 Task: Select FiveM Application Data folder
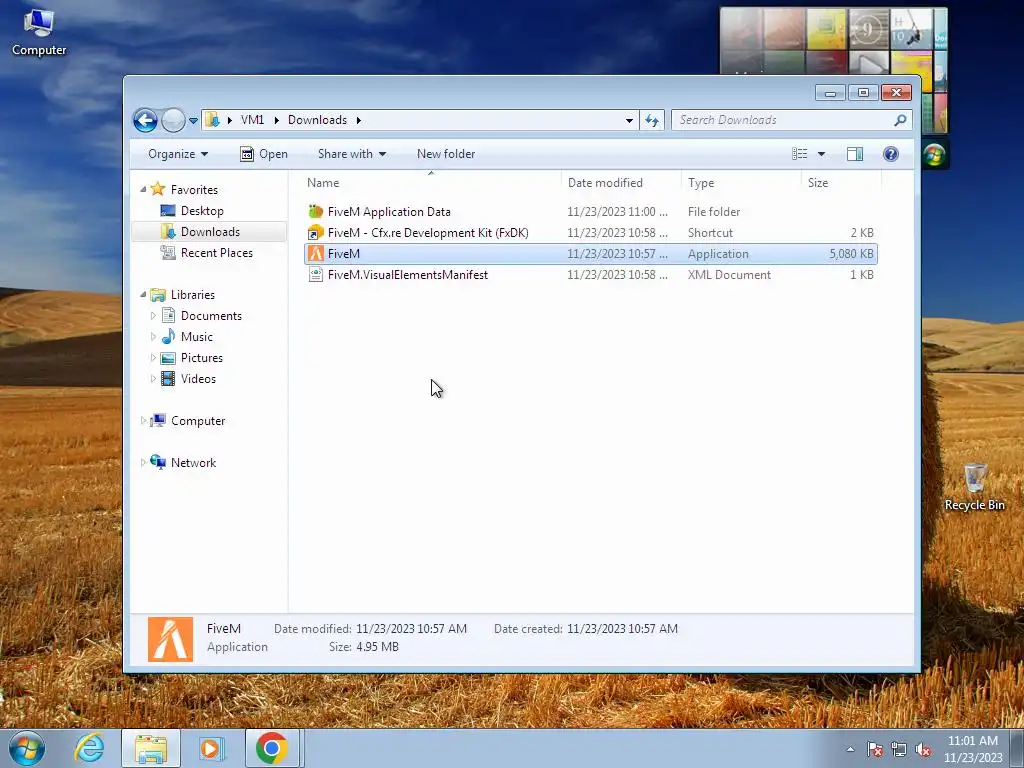(389, 212)
